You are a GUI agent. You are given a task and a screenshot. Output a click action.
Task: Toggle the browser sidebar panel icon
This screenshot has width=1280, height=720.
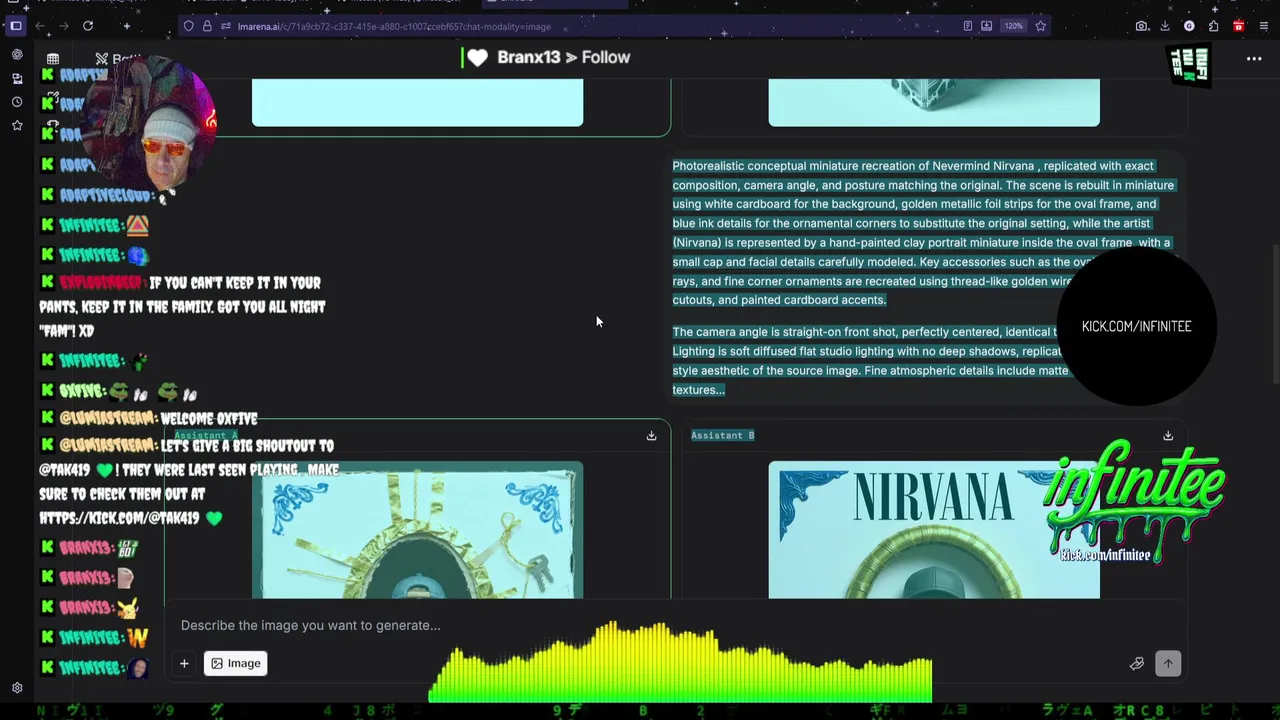(x=16, y=26)
